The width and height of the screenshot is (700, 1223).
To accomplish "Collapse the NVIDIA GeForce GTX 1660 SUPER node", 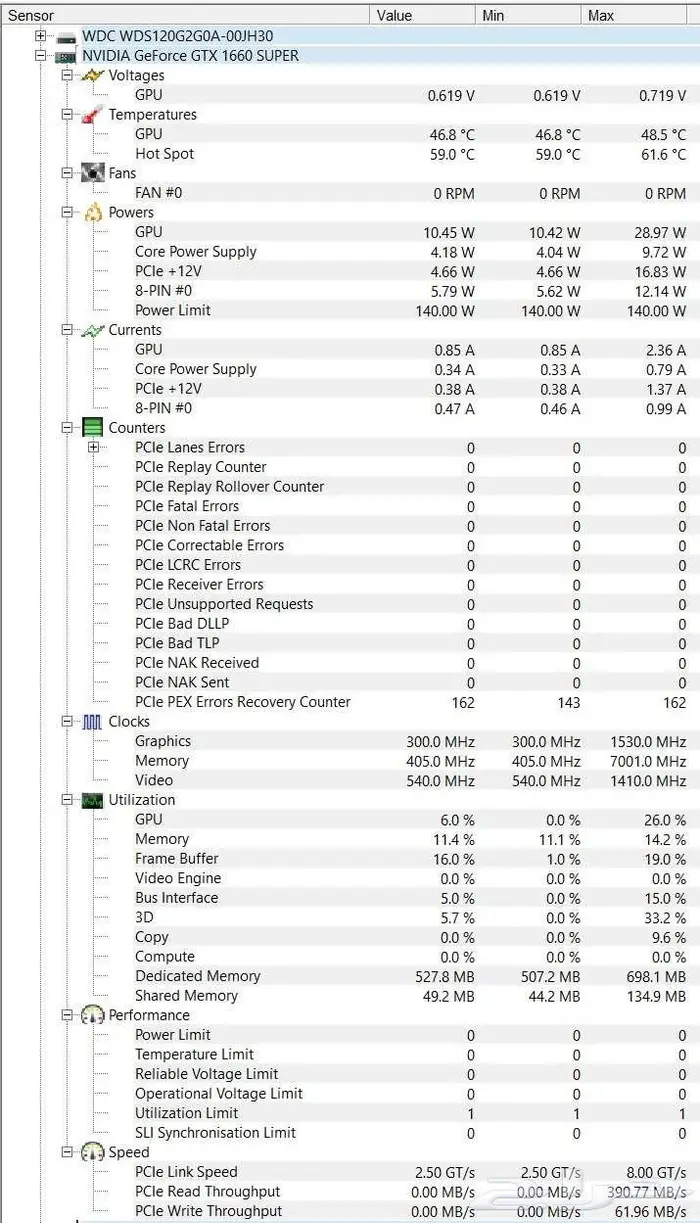I will click(x=40, y=56).
